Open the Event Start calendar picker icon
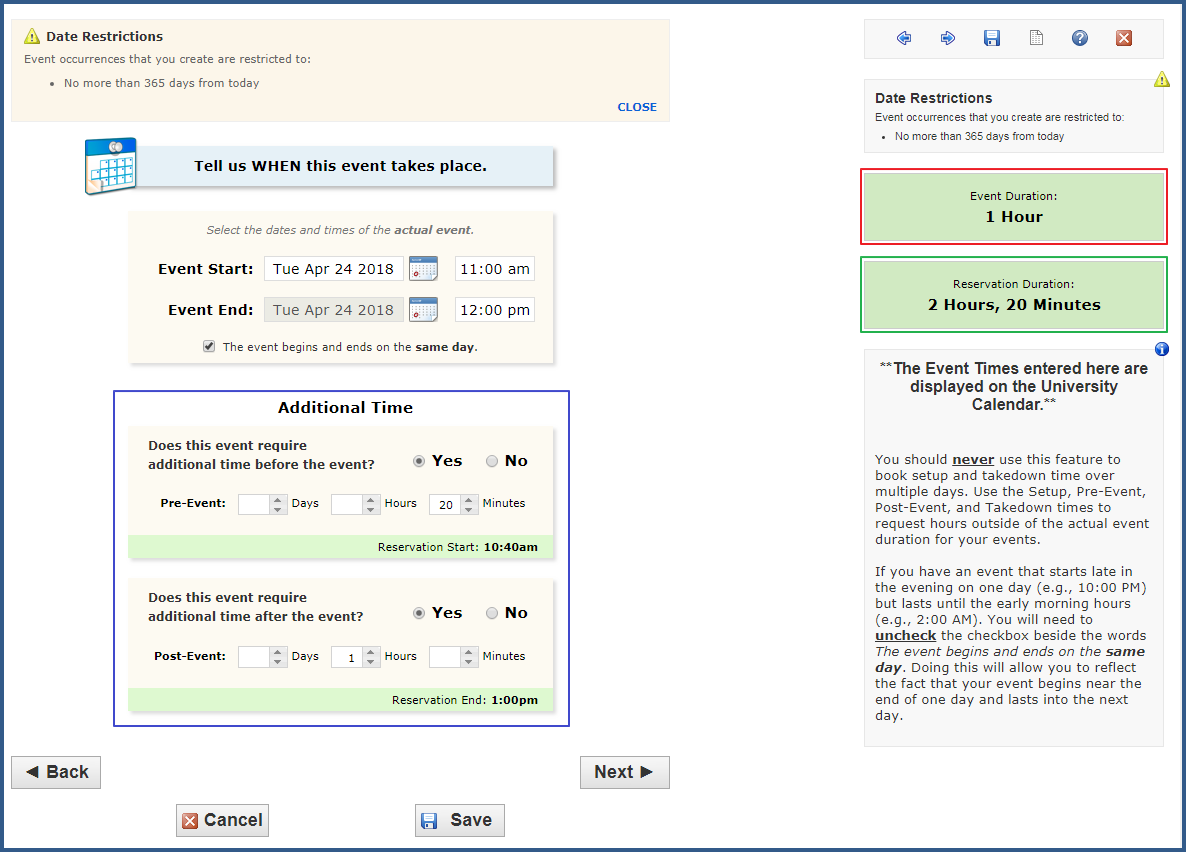The image size is (1186, 852). pyautogui.click(x=423, y=269)
